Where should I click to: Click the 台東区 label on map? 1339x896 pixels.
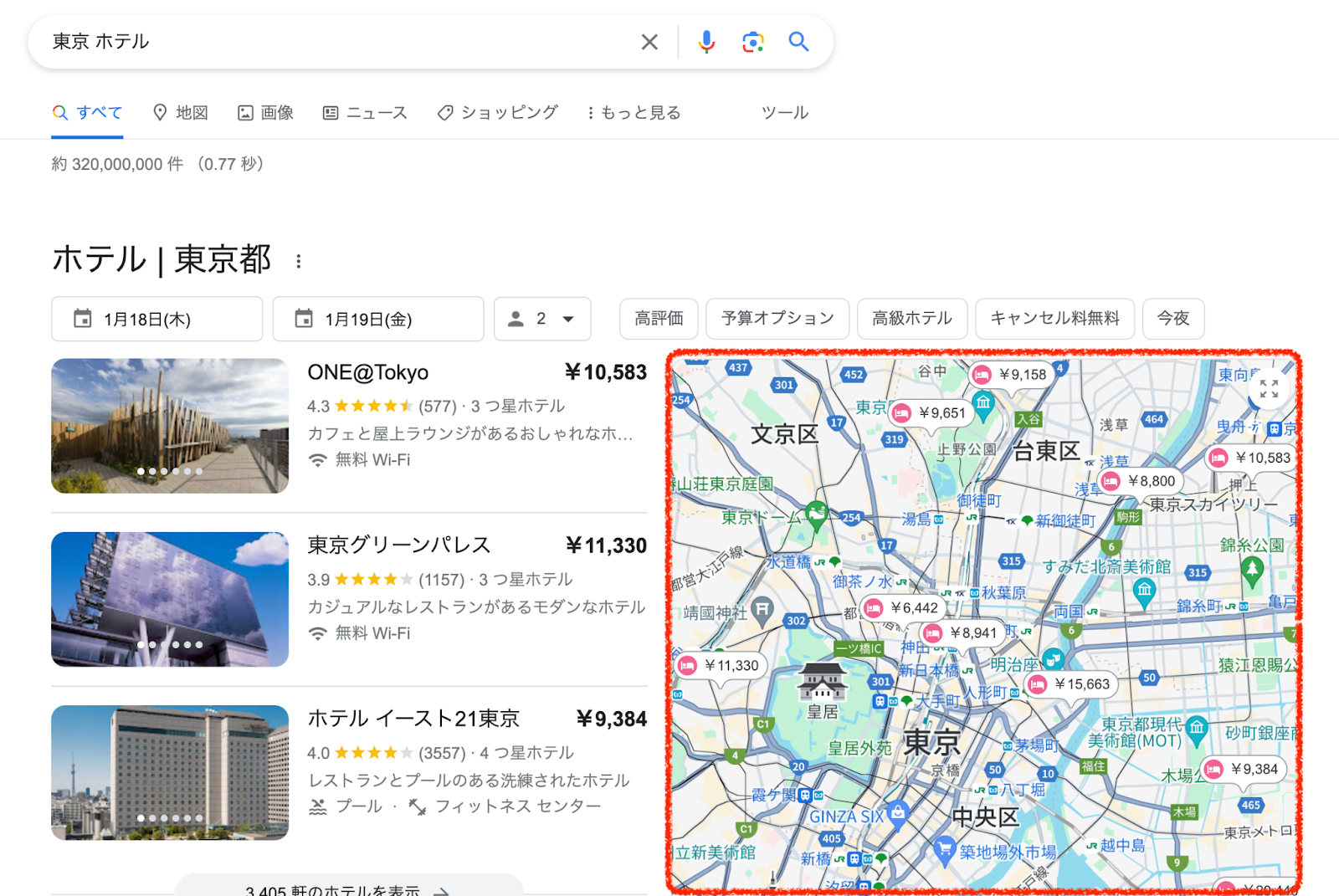[1046, 452]
